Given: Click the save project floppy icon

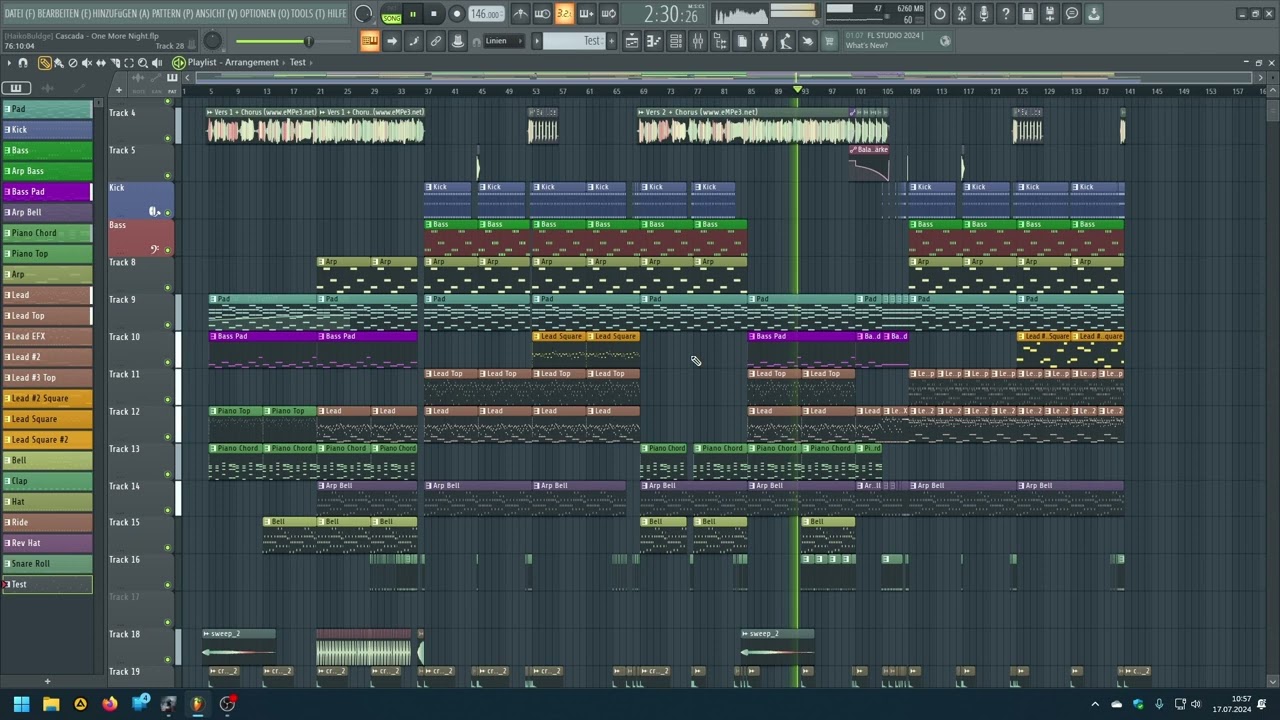Looking at the screenshot, I should point(1027,14).
